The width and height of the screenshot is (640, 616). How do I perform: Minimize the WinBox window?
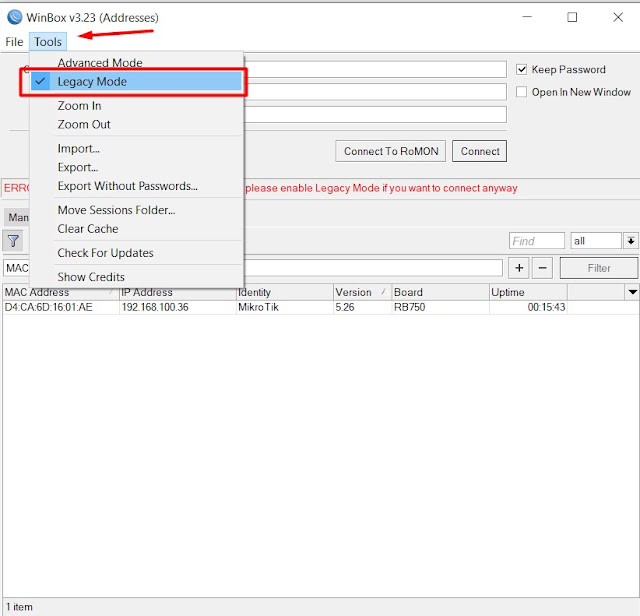pyautogui.click(x=527, y=17)
